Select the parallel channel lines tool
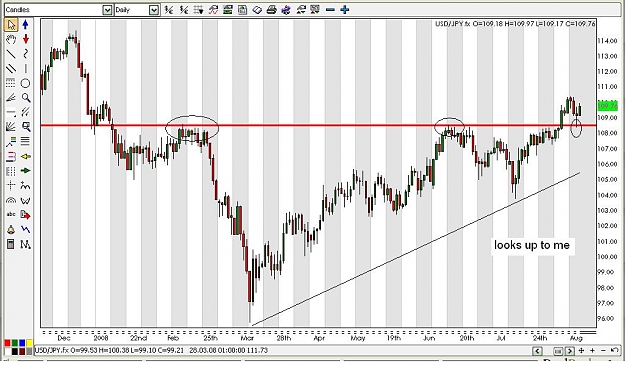The width and height of the screenshot is (625, 366). coord(11,69)
